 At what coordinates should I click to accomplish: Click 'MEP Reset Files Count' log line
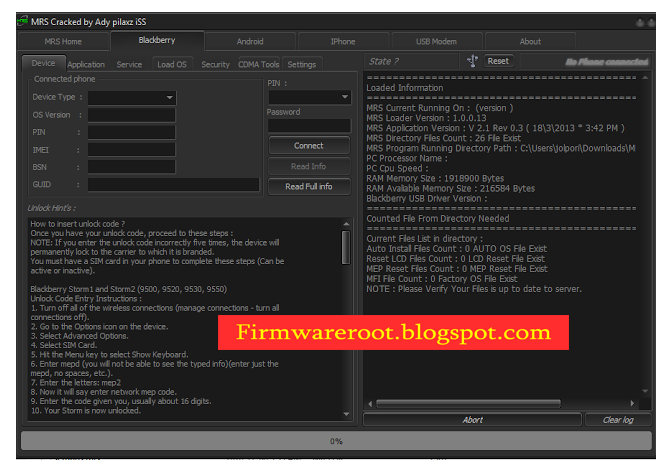[x=457, y=269]
